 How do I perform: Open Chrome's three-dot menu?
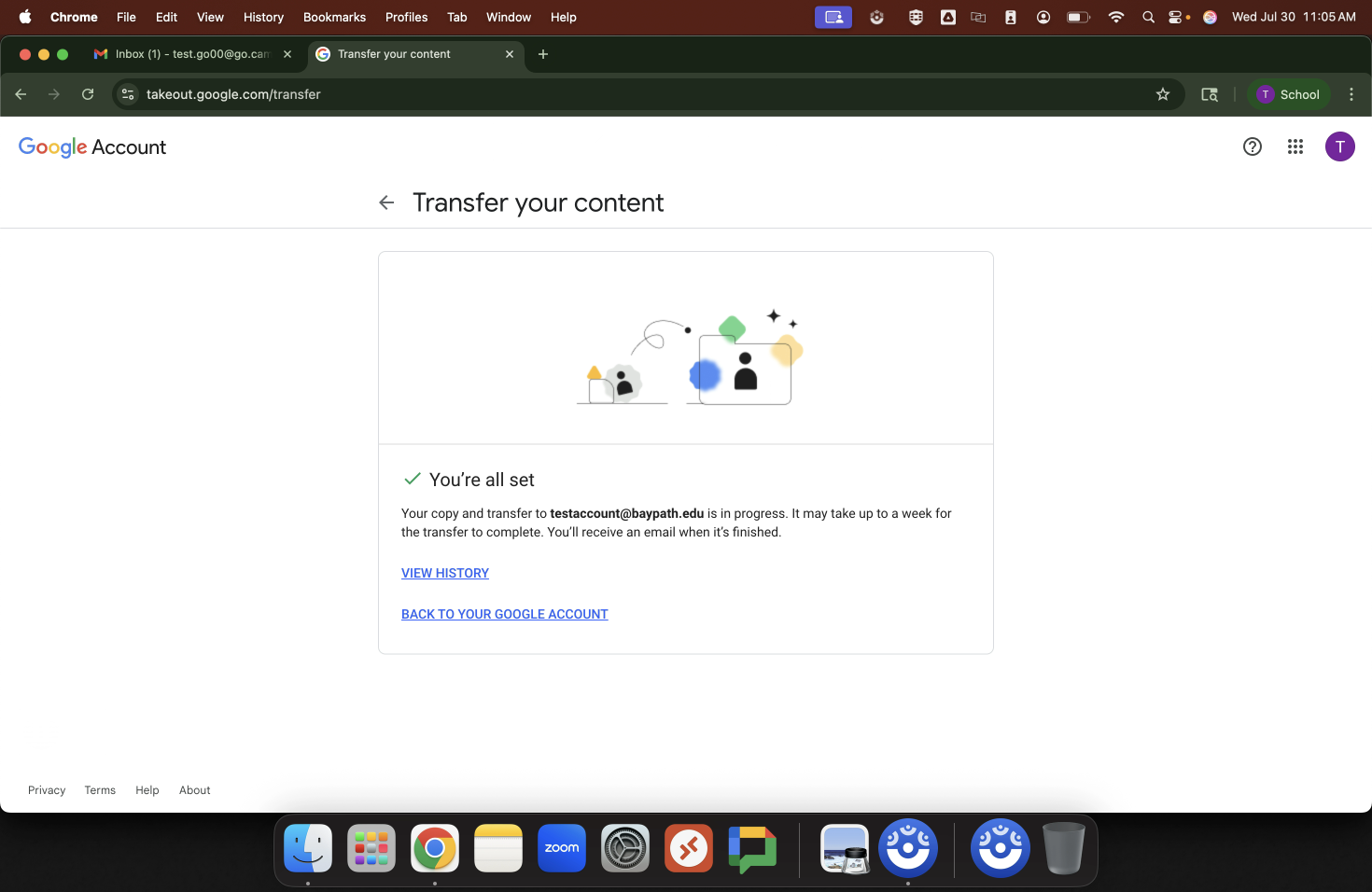1351,94
